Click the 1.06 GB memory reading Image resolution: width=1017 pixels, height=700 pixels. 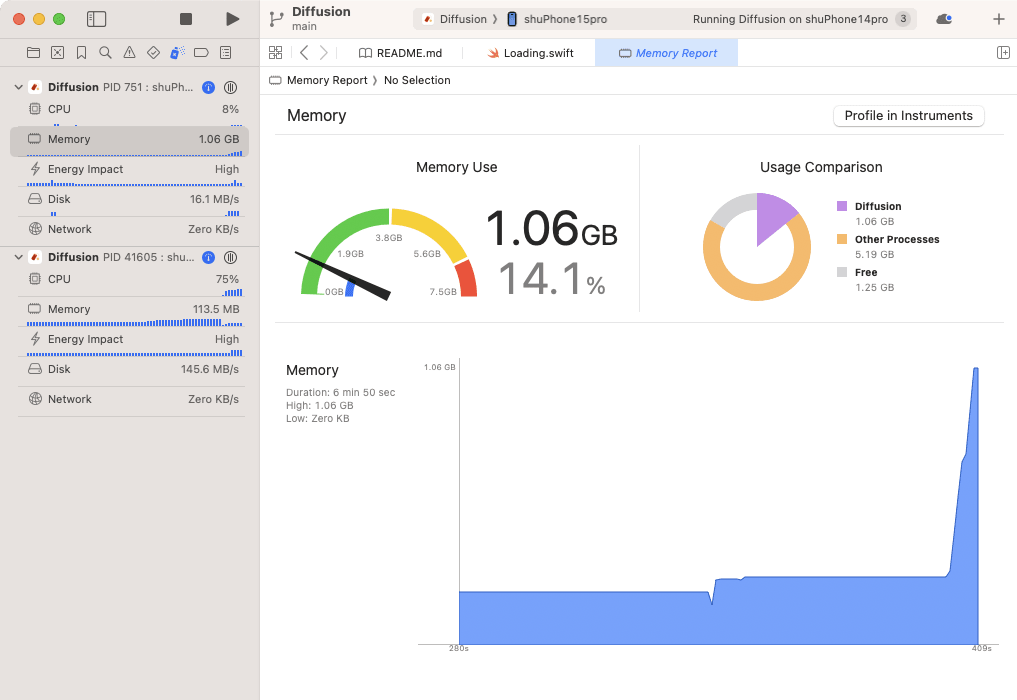tap(551, 229)
